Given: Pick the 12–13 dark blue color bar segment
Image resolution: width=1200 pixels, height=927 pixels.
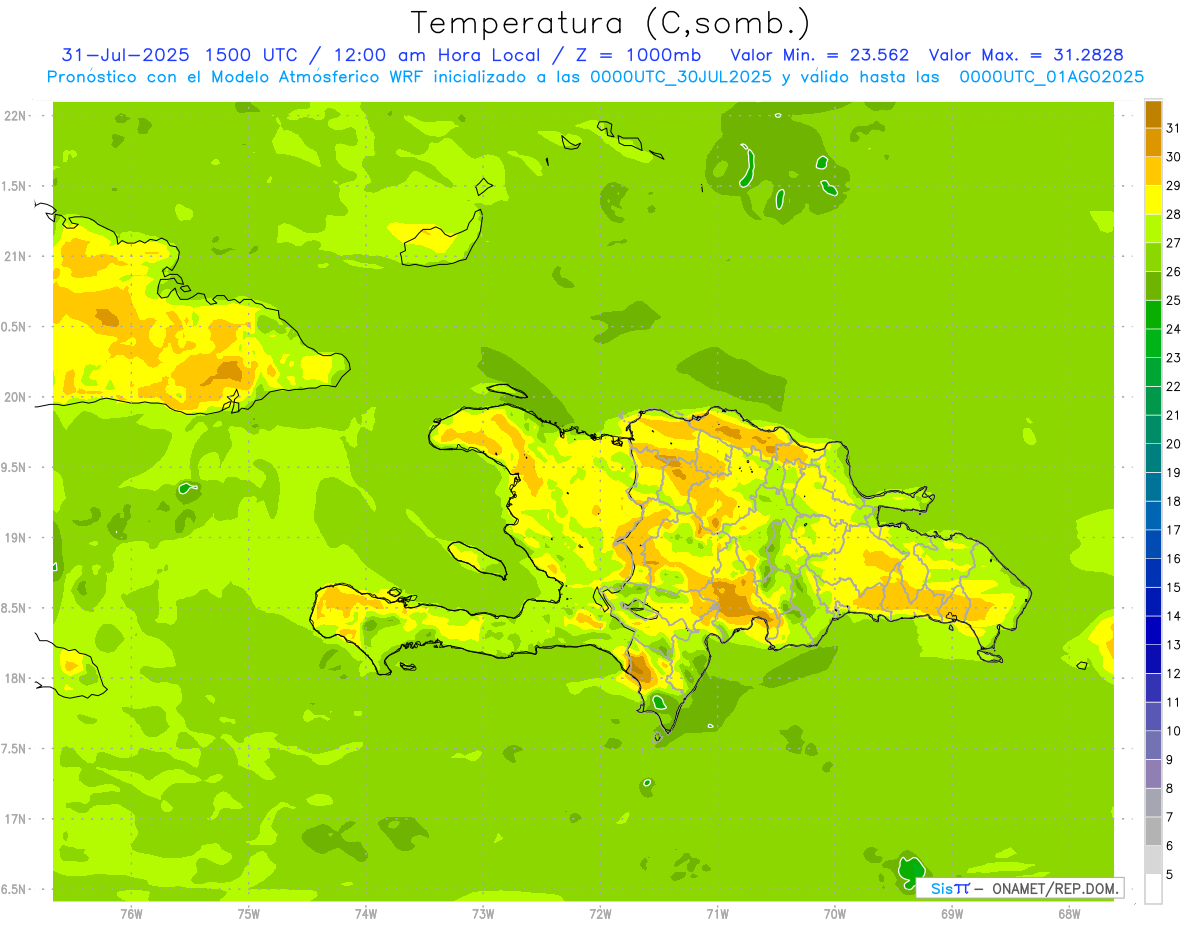Looking at the screenshot, I should click(1153, 659).
